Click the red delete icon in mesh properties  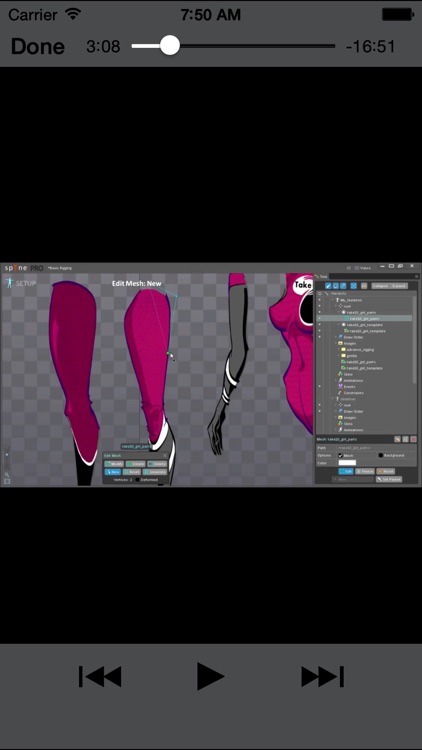pos(413,439)
